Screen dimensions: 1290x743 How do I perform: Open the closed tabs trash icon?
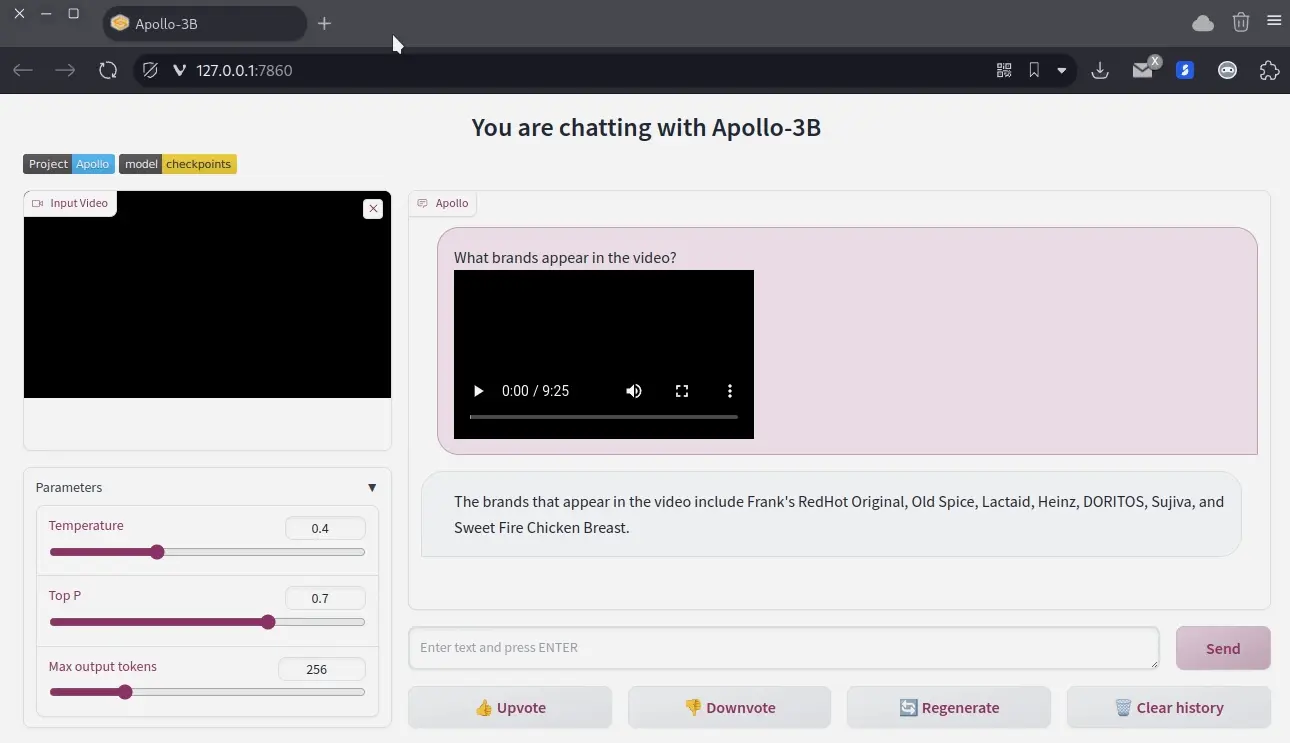click(x=1241, y=22)
